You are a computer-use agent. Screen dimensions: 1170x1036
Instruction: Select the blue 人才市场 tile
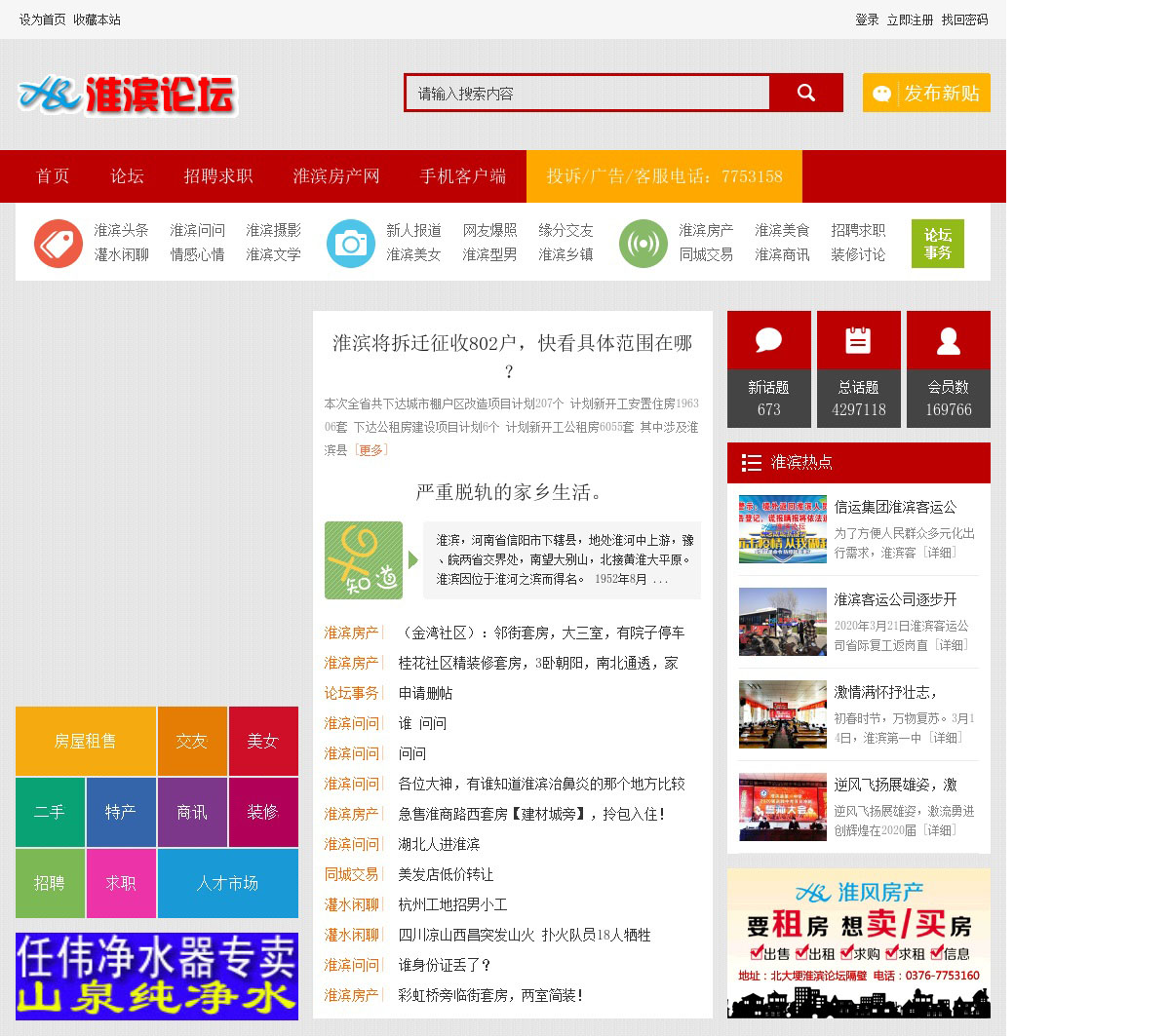click(x=227, y=884)
